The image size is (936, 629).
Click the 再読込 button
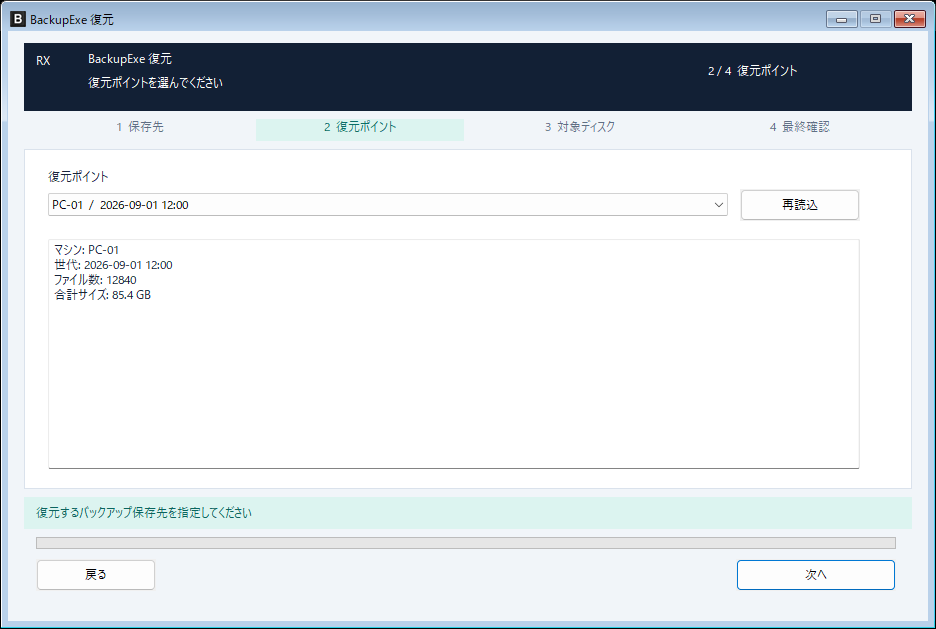coord(799,205)
